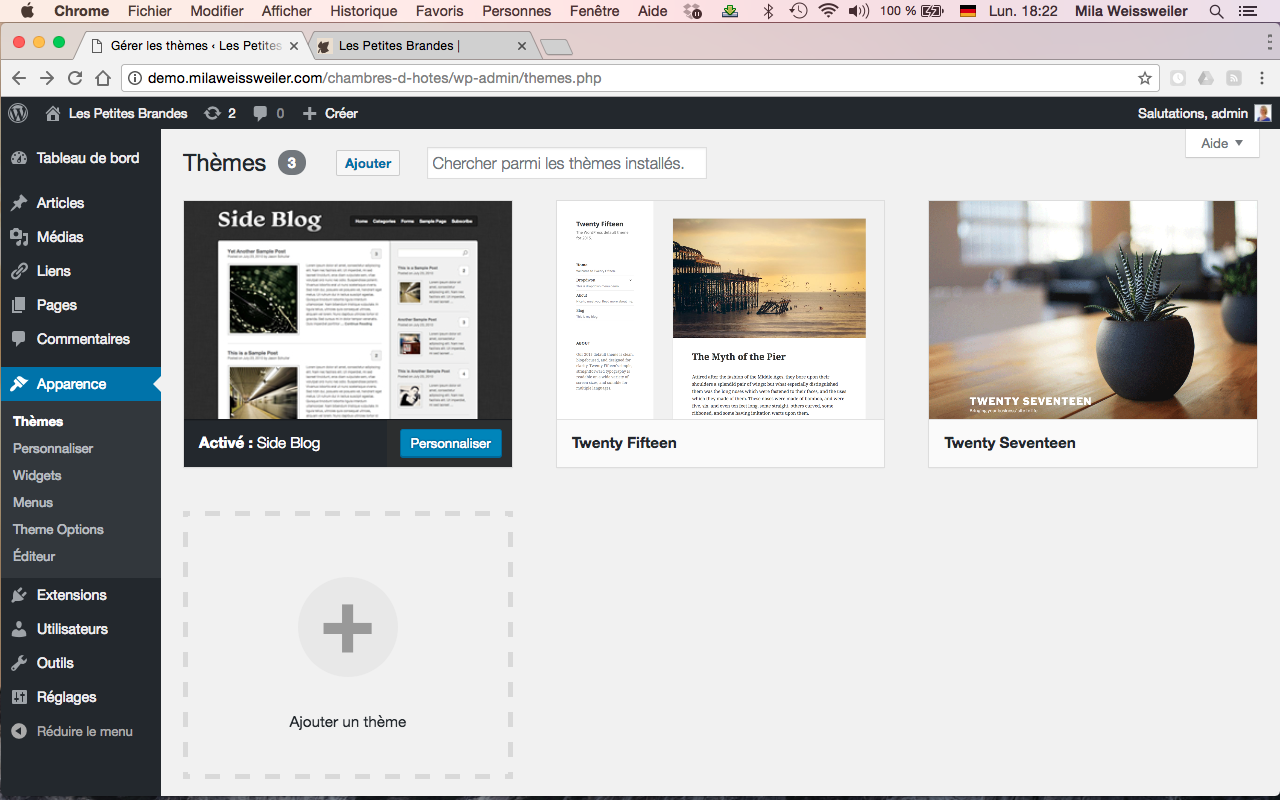Click the Ajouter un thème placeholder card

click(x=348, y=645)
